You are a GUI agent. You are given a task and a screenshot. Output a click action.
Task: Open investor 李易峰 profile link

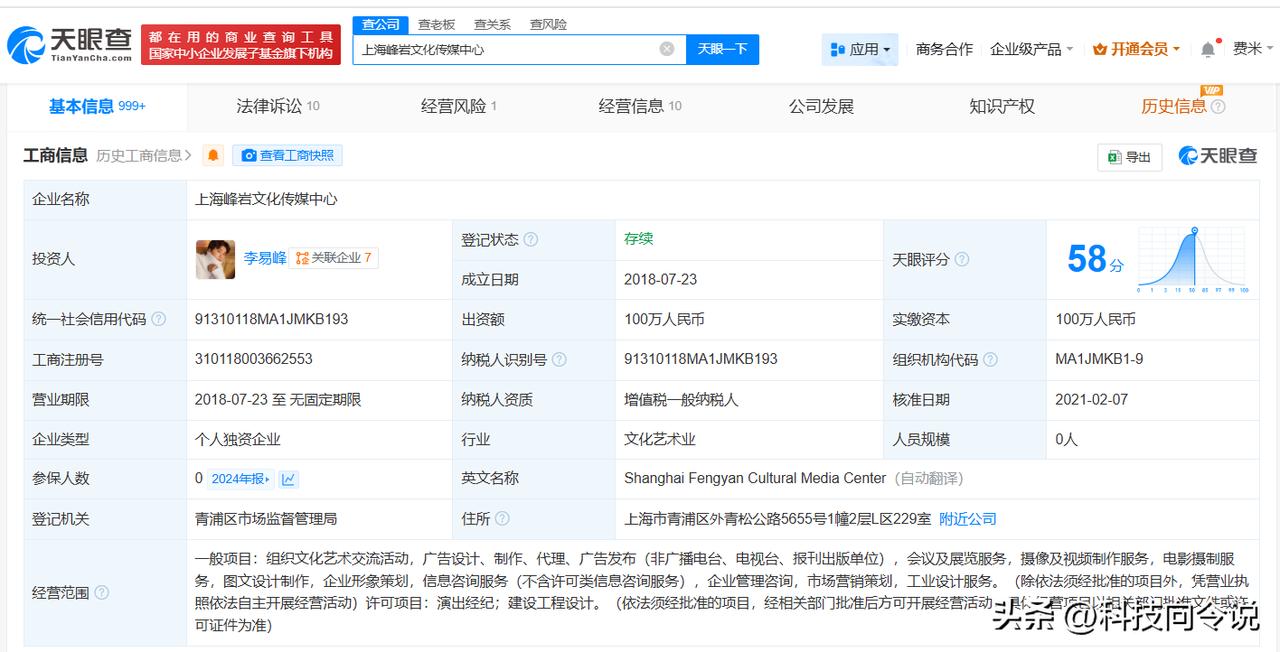[x=265, y=258]
